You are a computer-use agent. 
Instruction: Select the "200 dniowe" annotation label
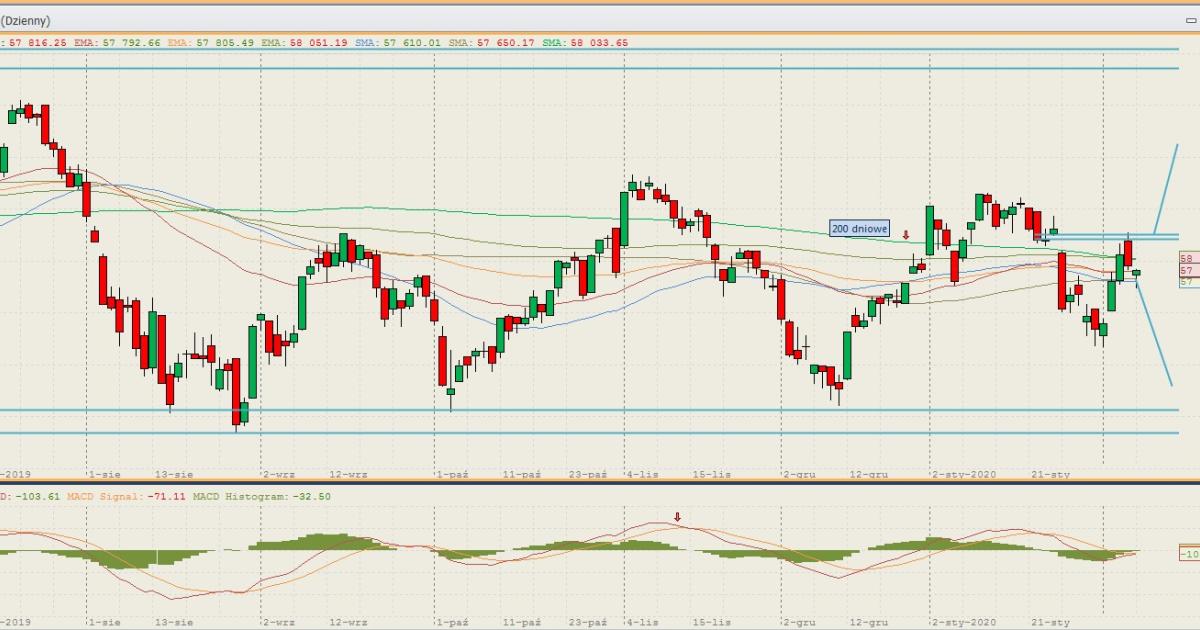[x=859, y=229]
